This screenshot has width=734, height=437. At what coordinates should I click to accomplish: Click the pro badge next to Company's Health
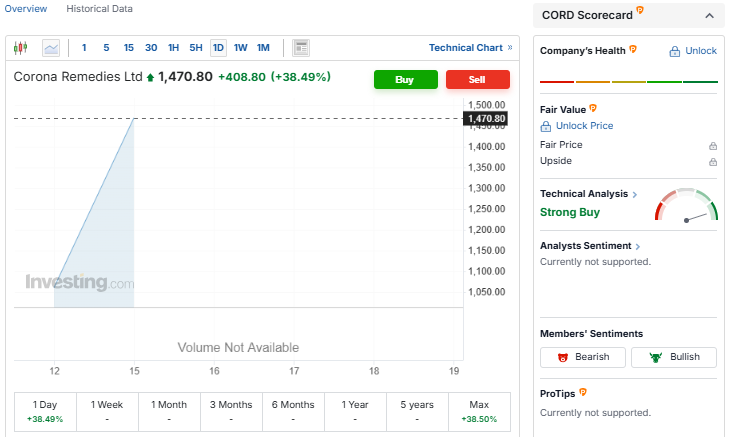click(x=633, y=49)
